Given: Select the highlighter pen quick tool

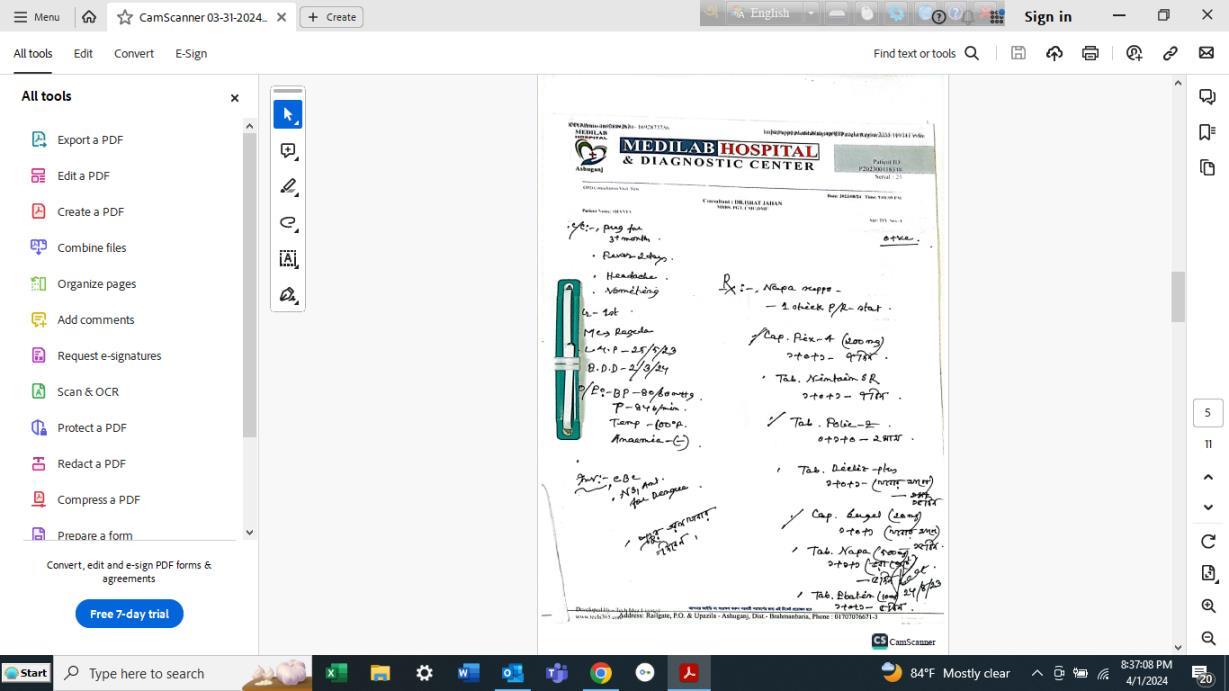Looking at the screenshot, I should click(288, 187).
